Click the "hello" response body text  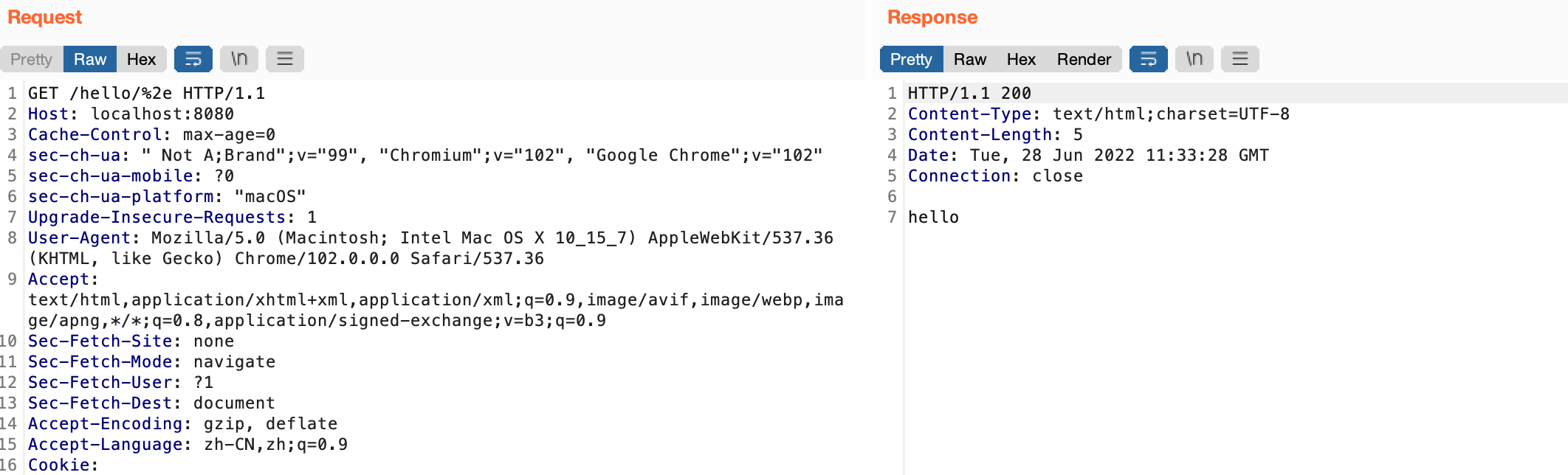pos(933,218)
